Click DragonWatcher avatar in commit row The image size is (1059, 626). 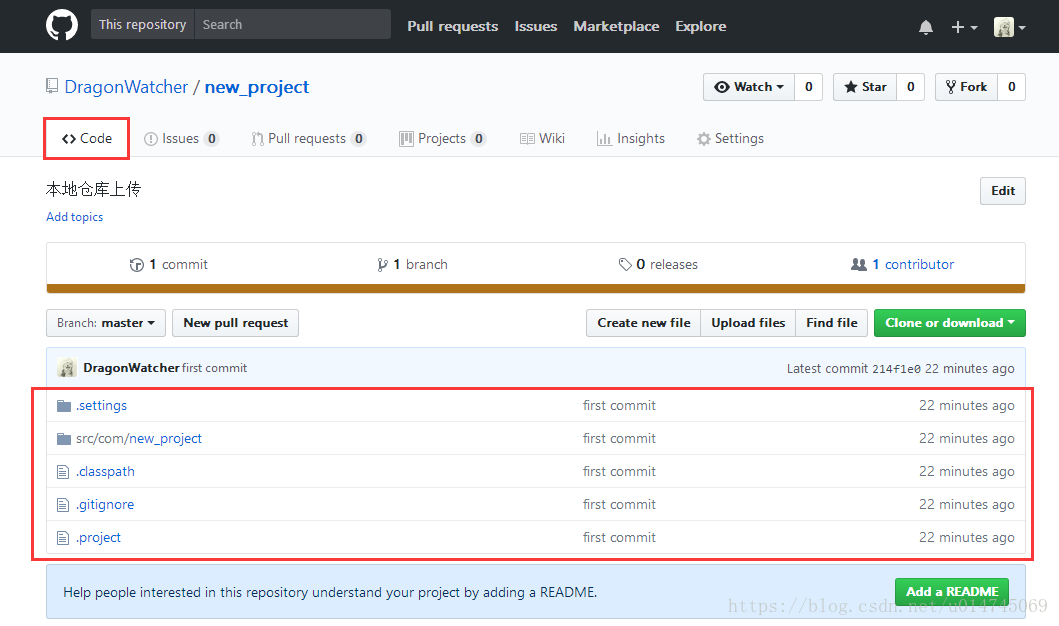pos(67,367)
